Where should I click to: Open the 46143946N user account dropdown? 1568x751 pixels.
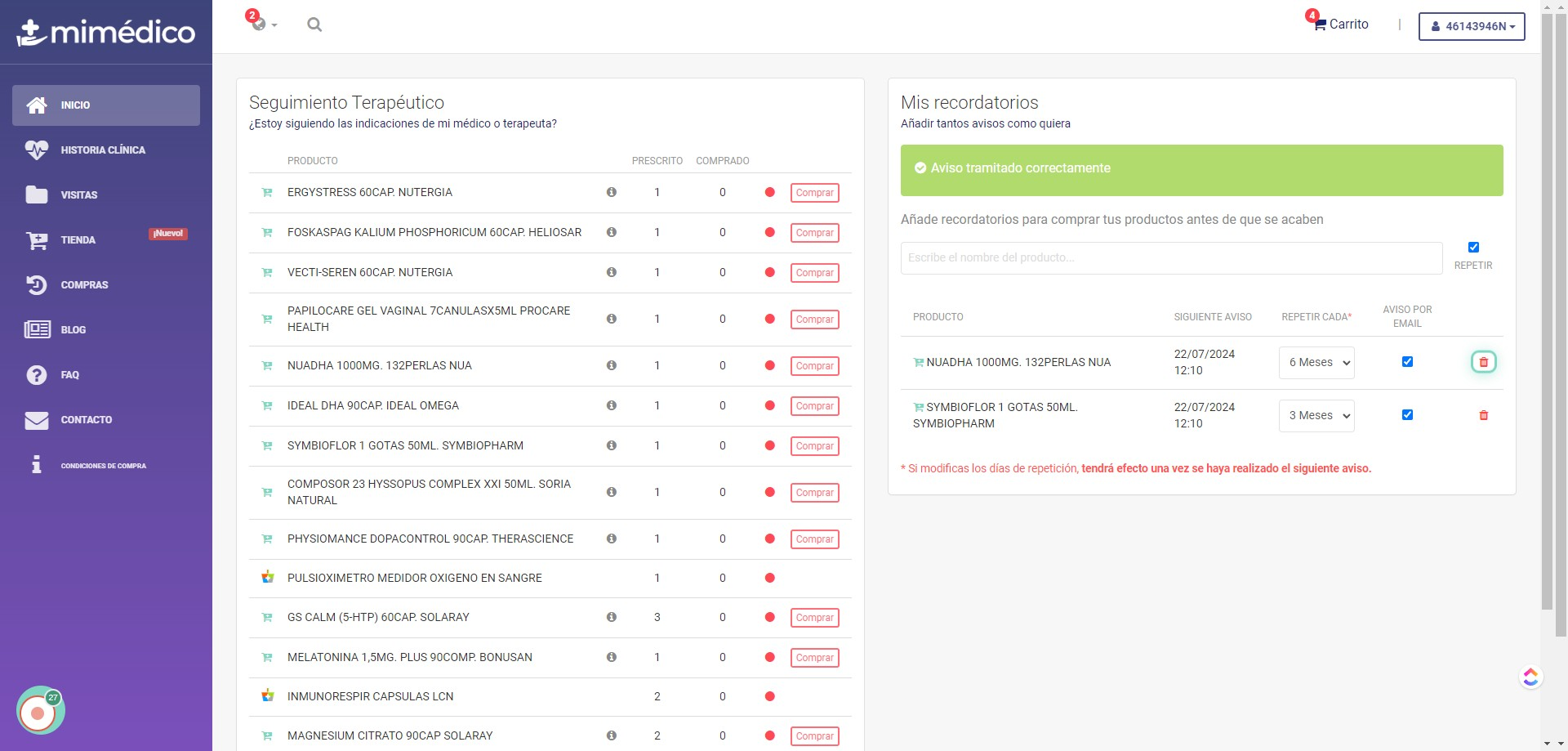1472,26
